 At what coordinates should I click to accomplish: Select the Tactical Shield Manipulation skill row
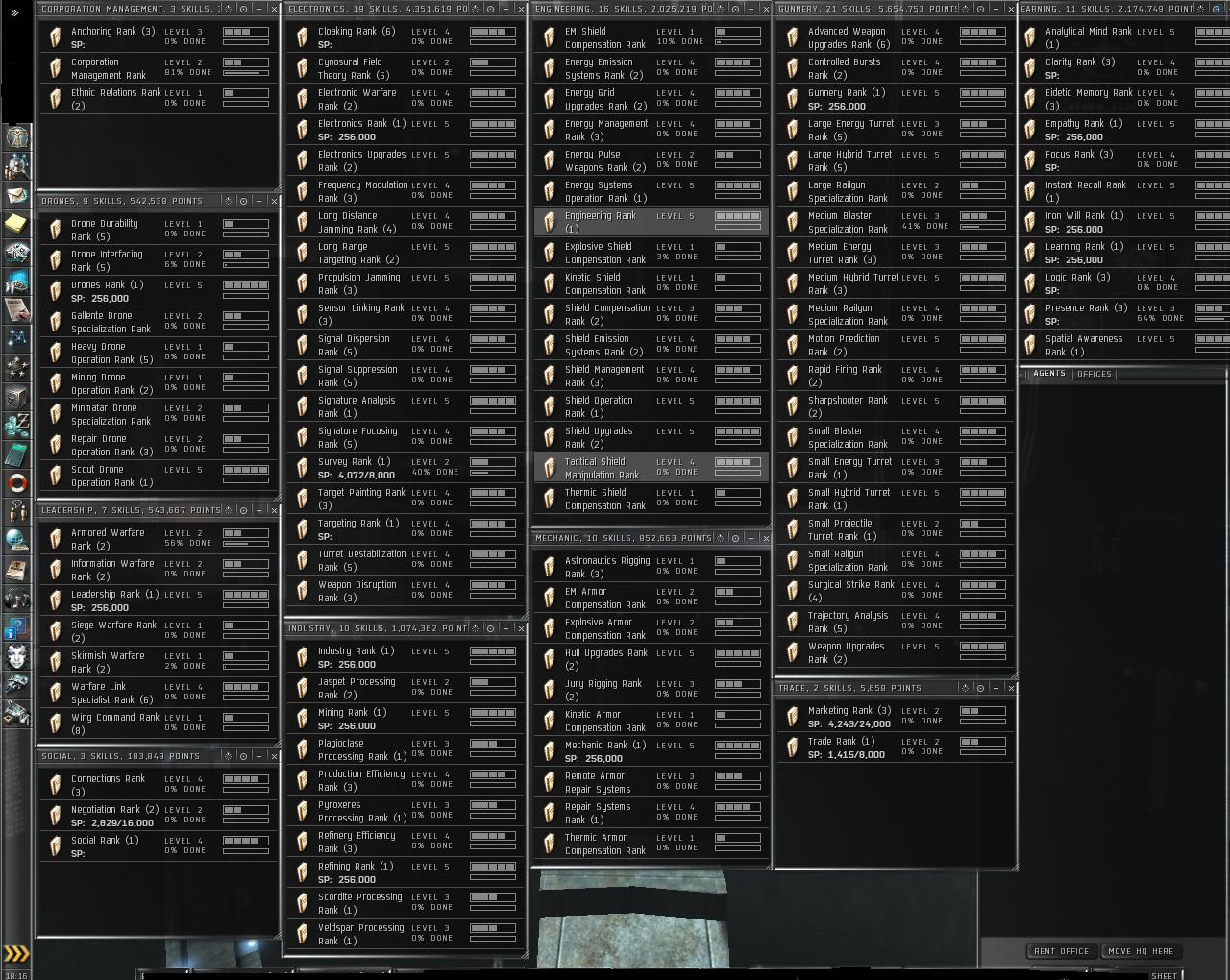pyautogui.click(x=651, y=468)
